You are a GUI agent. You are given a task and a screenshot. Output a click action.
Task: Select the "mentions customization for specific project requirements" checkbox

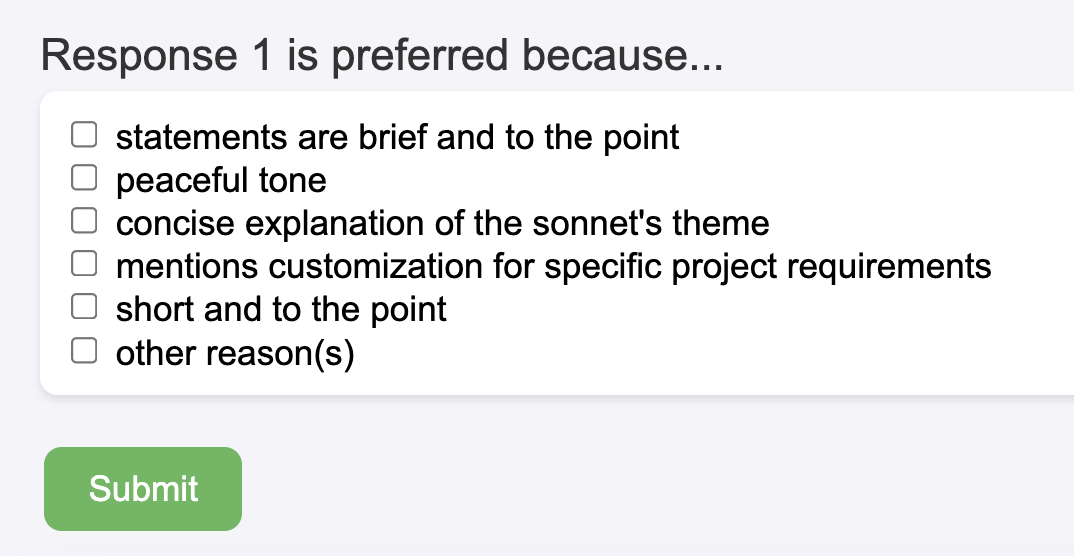tap(84, 264)
